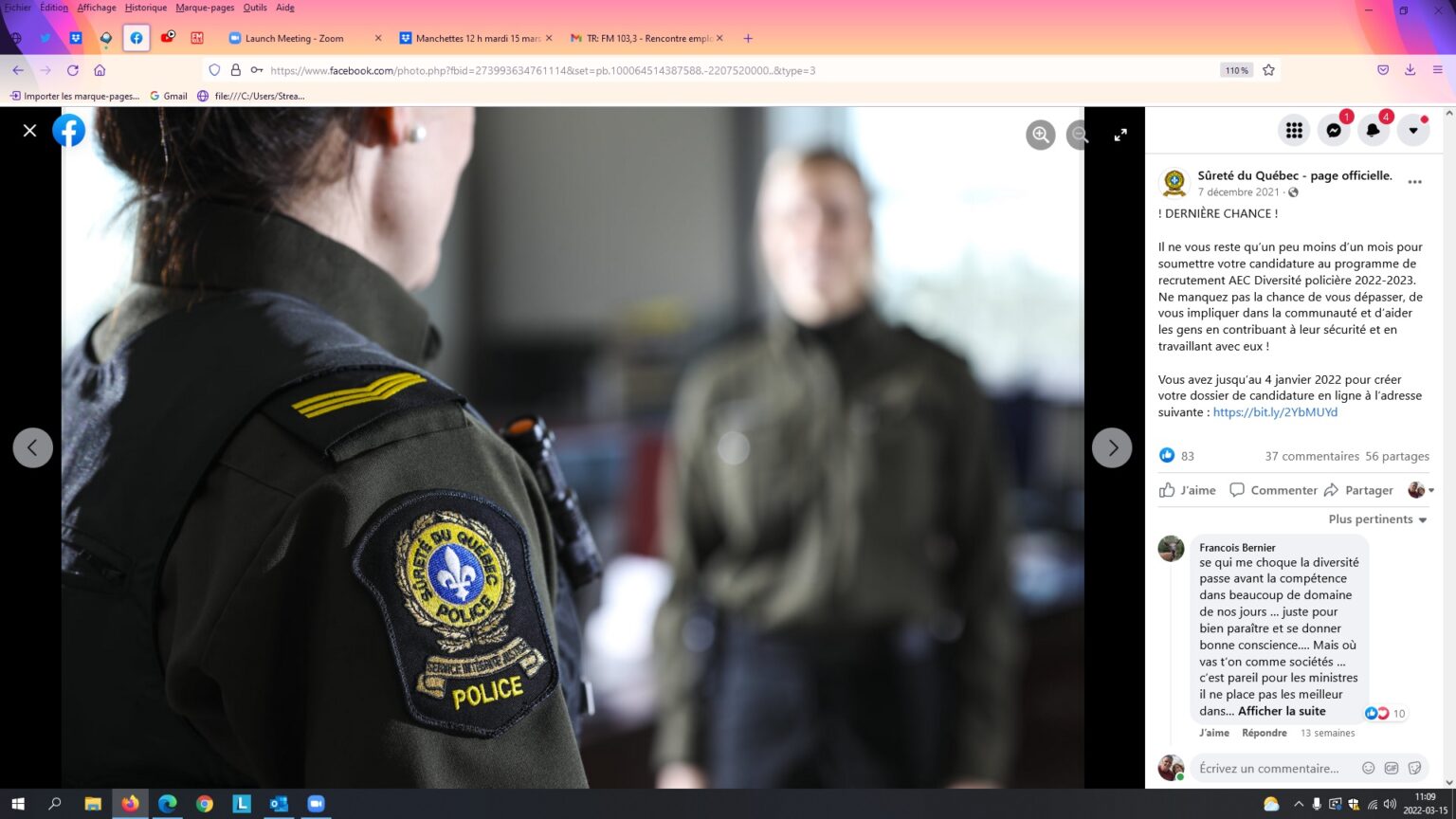Open the bit.ly candidature link
Screen dimensions: 1456x819
(x=1275, y=412)
